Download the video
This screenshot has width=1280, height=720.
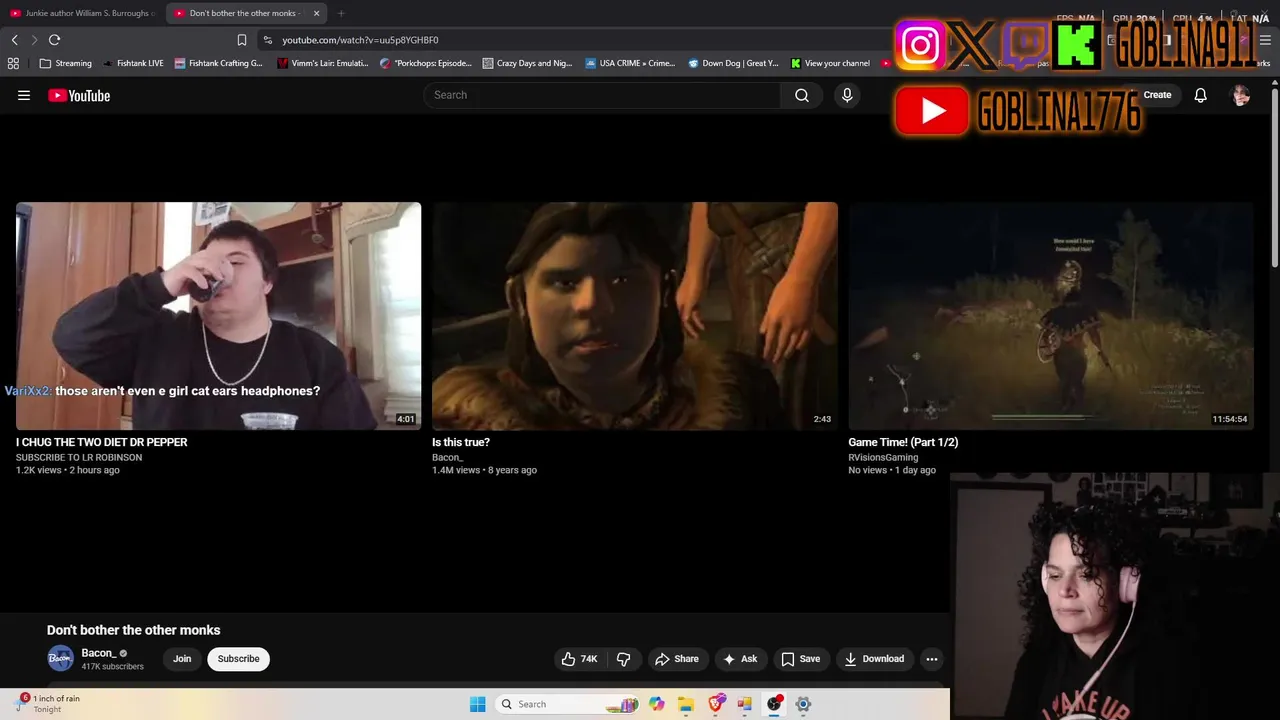[875, 659]
